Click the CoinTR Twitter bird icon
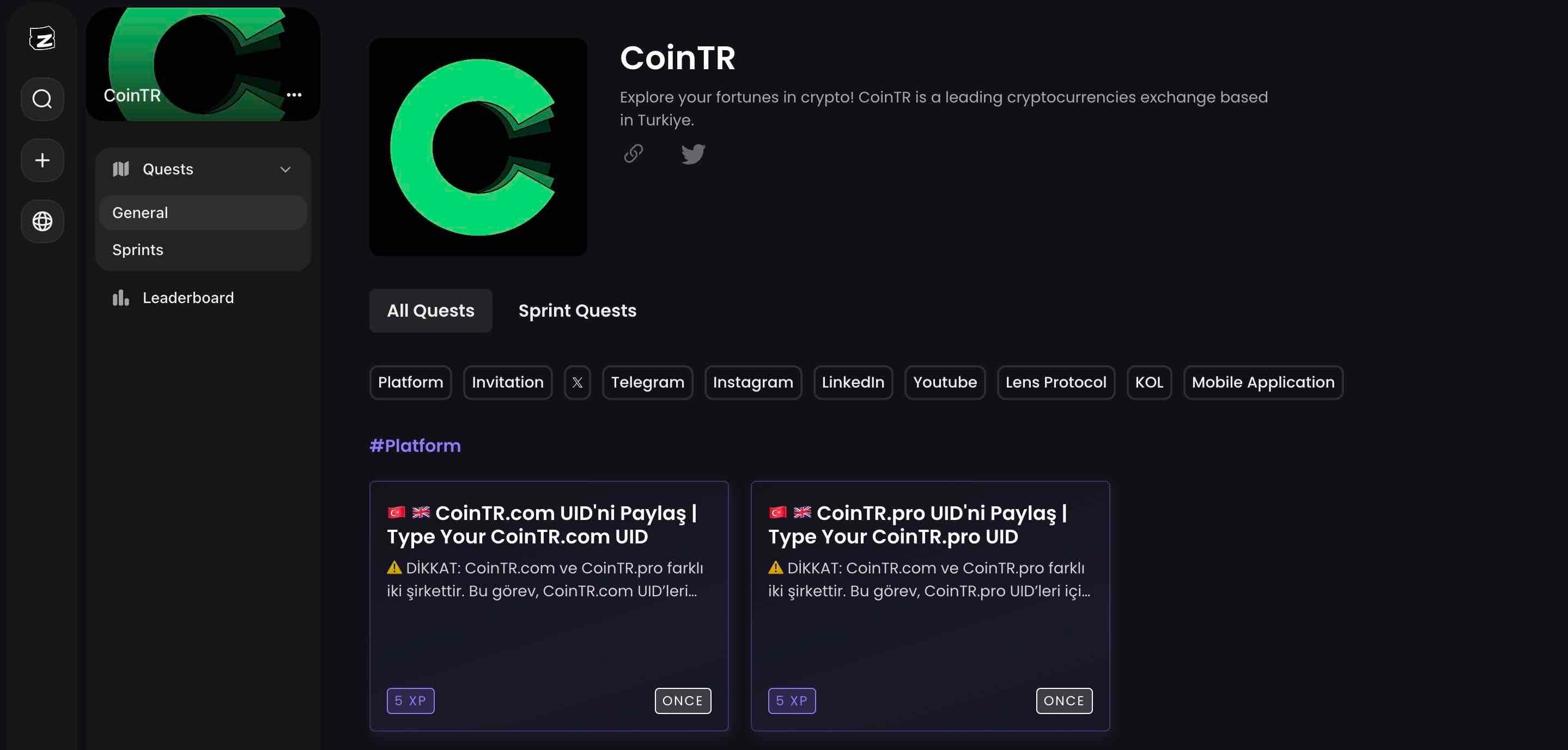Screen dimensions: 1568x750 (692, 153)
